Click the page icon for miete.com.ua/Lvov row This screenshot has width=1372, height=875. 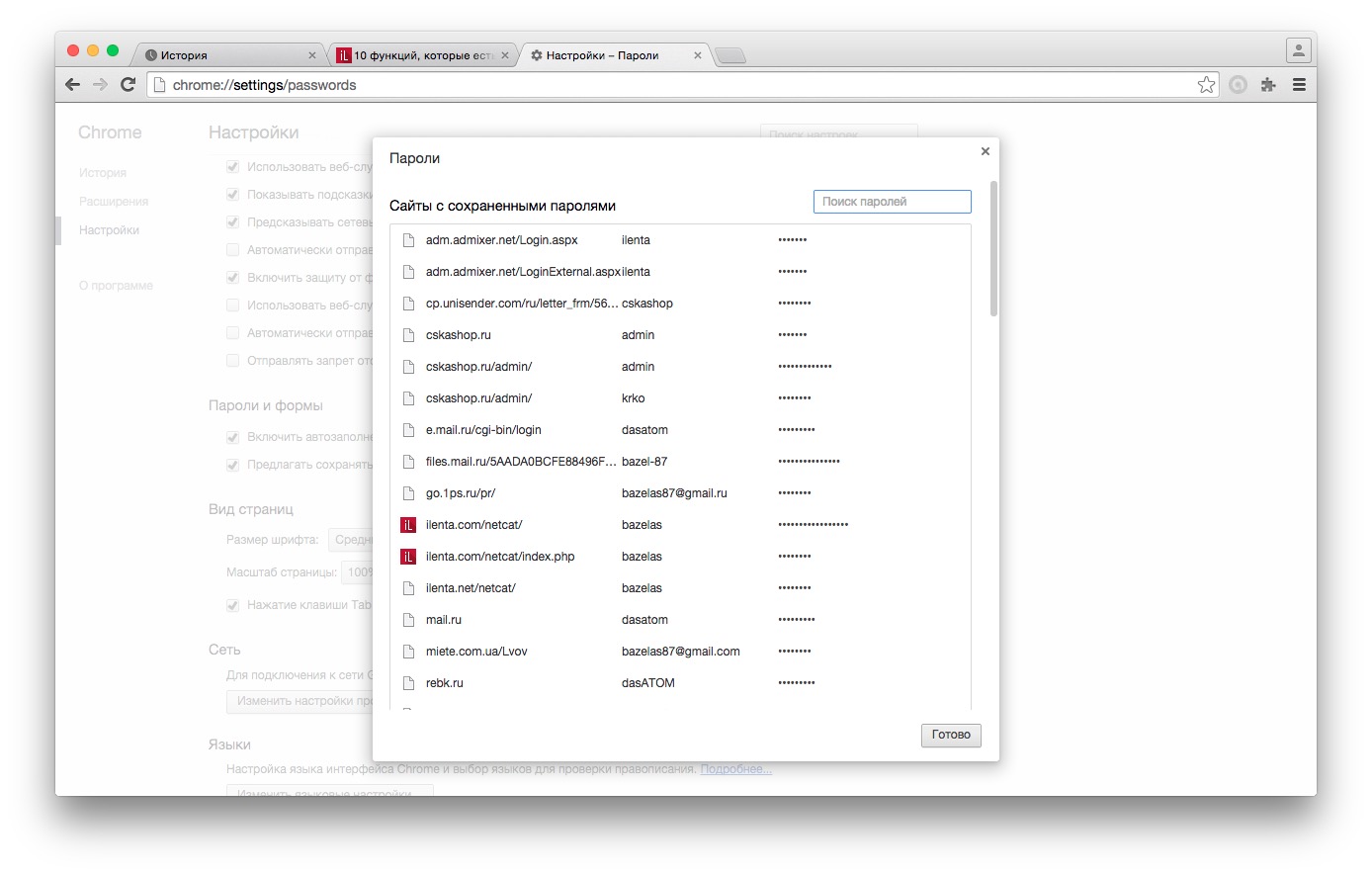click(x=408, y=652)
